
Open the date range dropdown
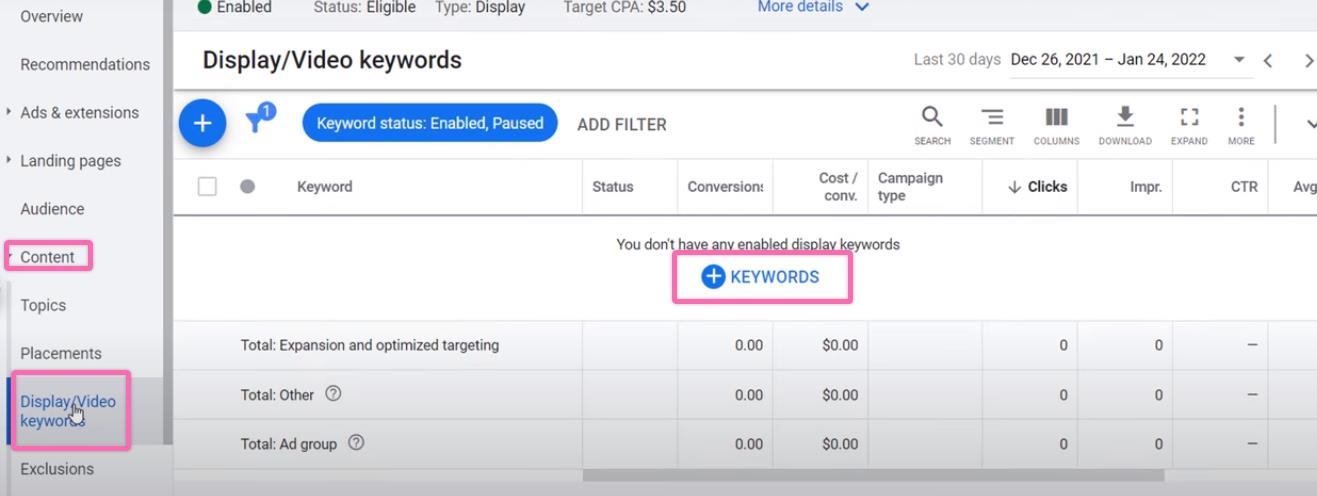coord(1239,60)
